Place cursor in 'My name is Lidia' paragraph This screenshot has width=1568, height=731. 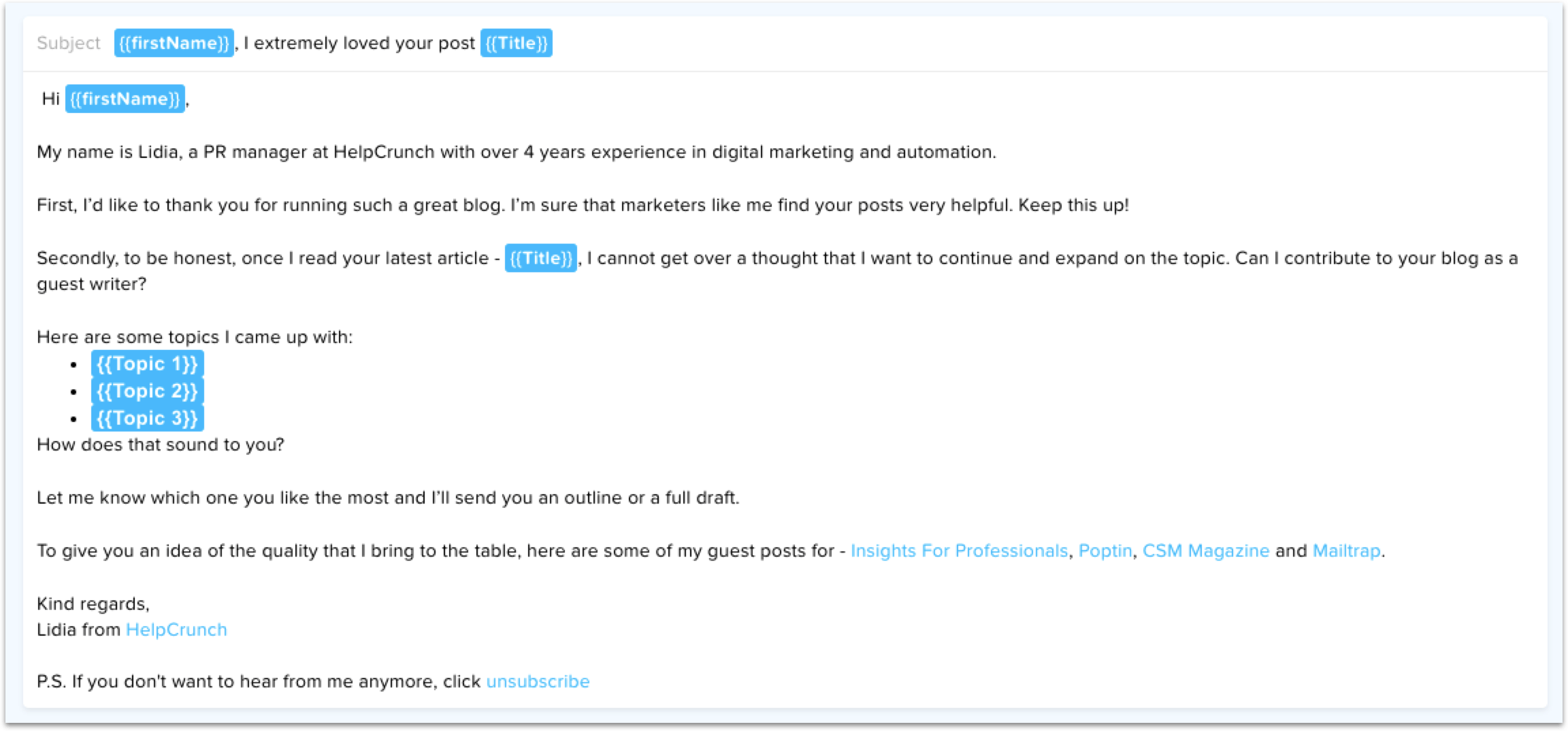[x=517, y=152]
